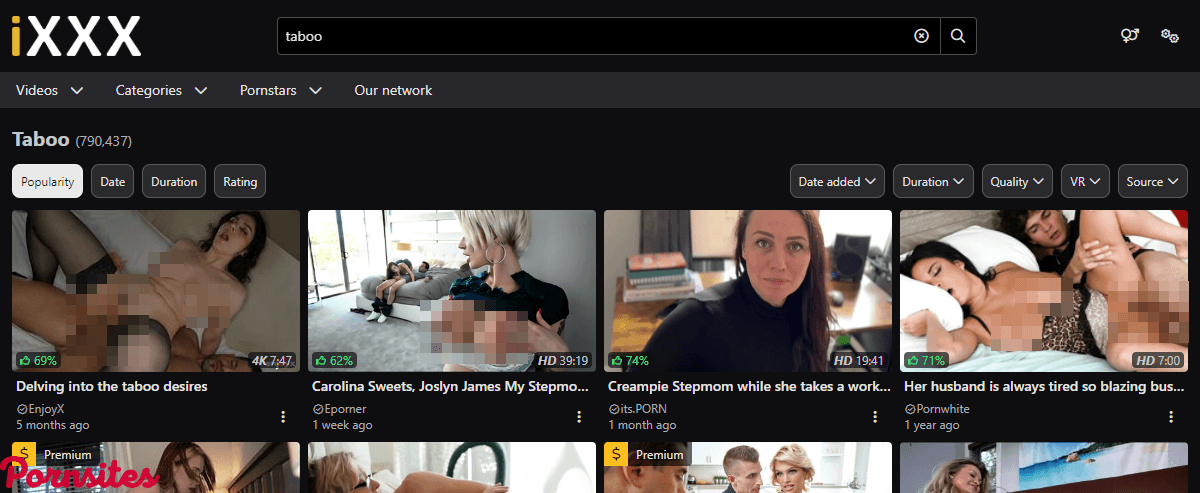Click the Eporner source link
1200x493 pixels.
[344, 409]
